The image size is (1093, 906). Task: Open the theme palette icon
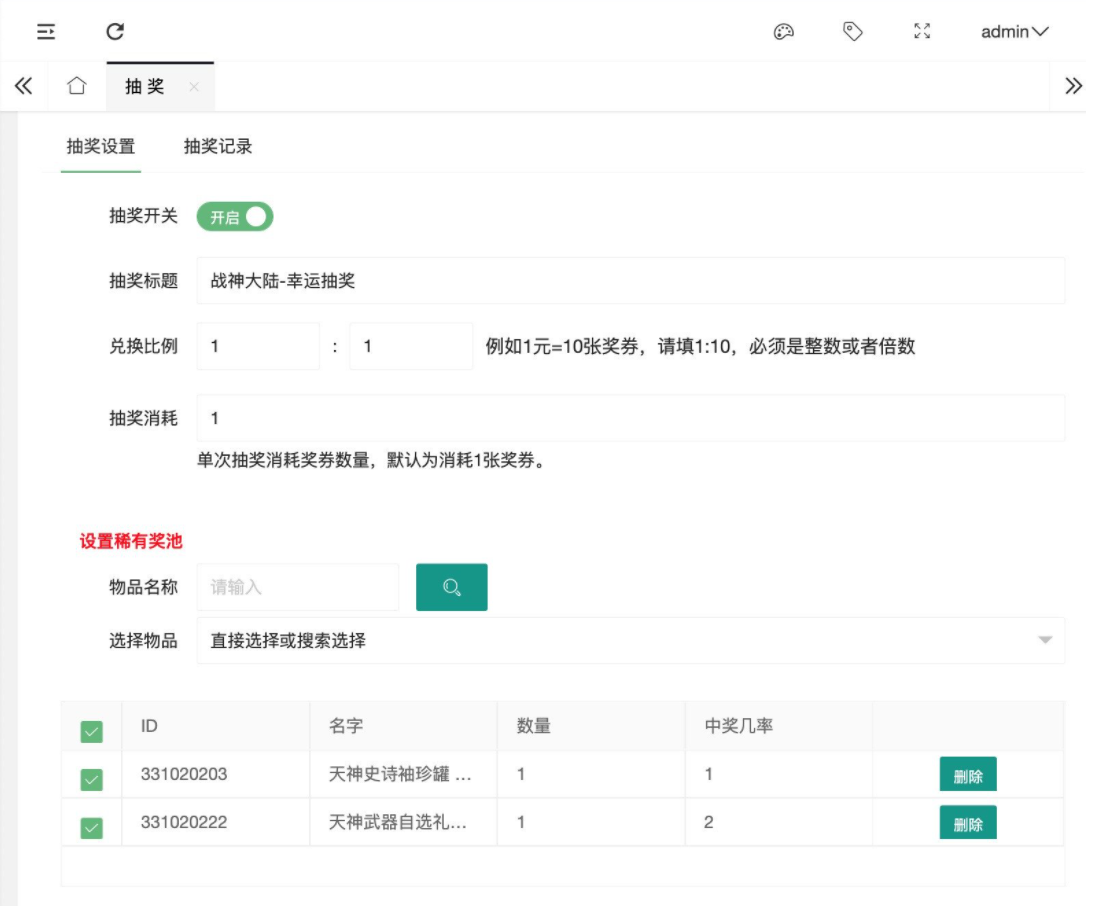point(783,32)
